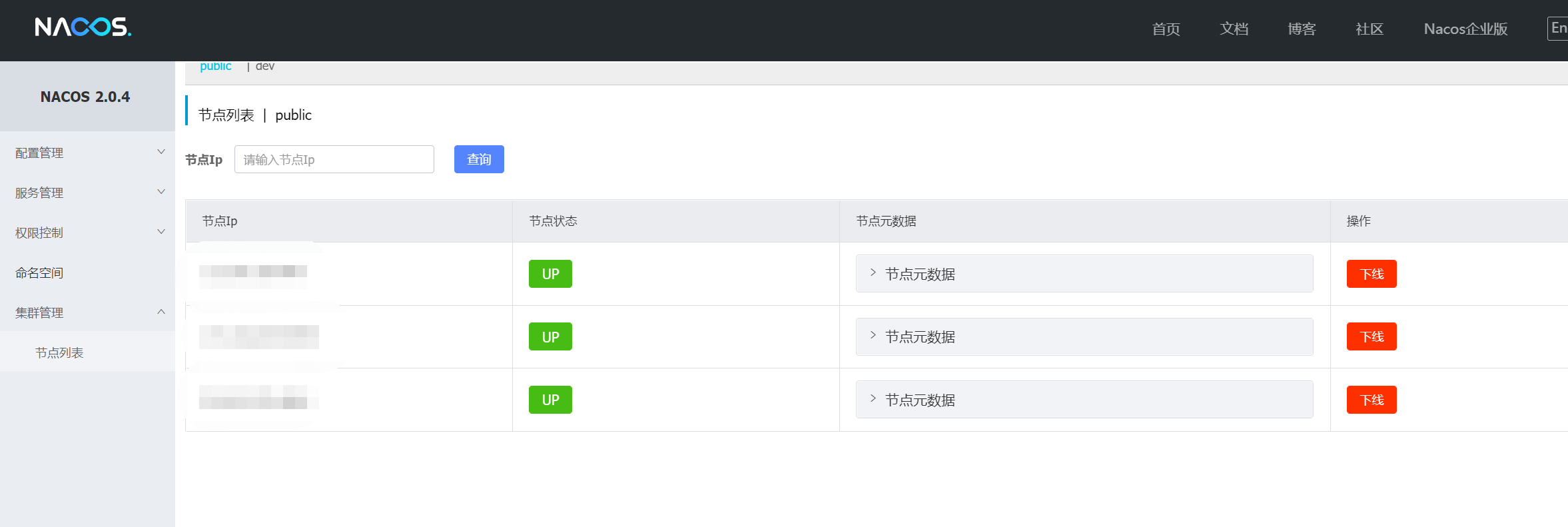Open the 命名空间 page

pos(40,272)
